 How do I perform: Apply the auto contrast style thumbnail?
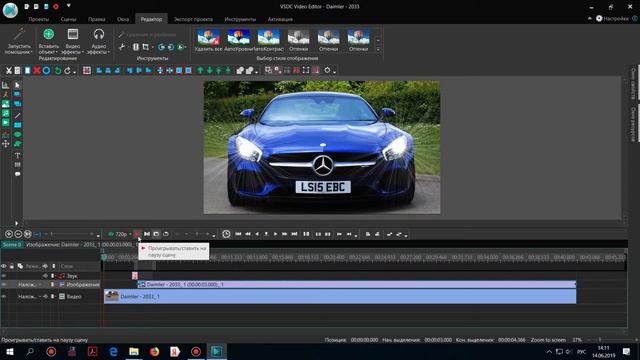[x=269, y=40]
